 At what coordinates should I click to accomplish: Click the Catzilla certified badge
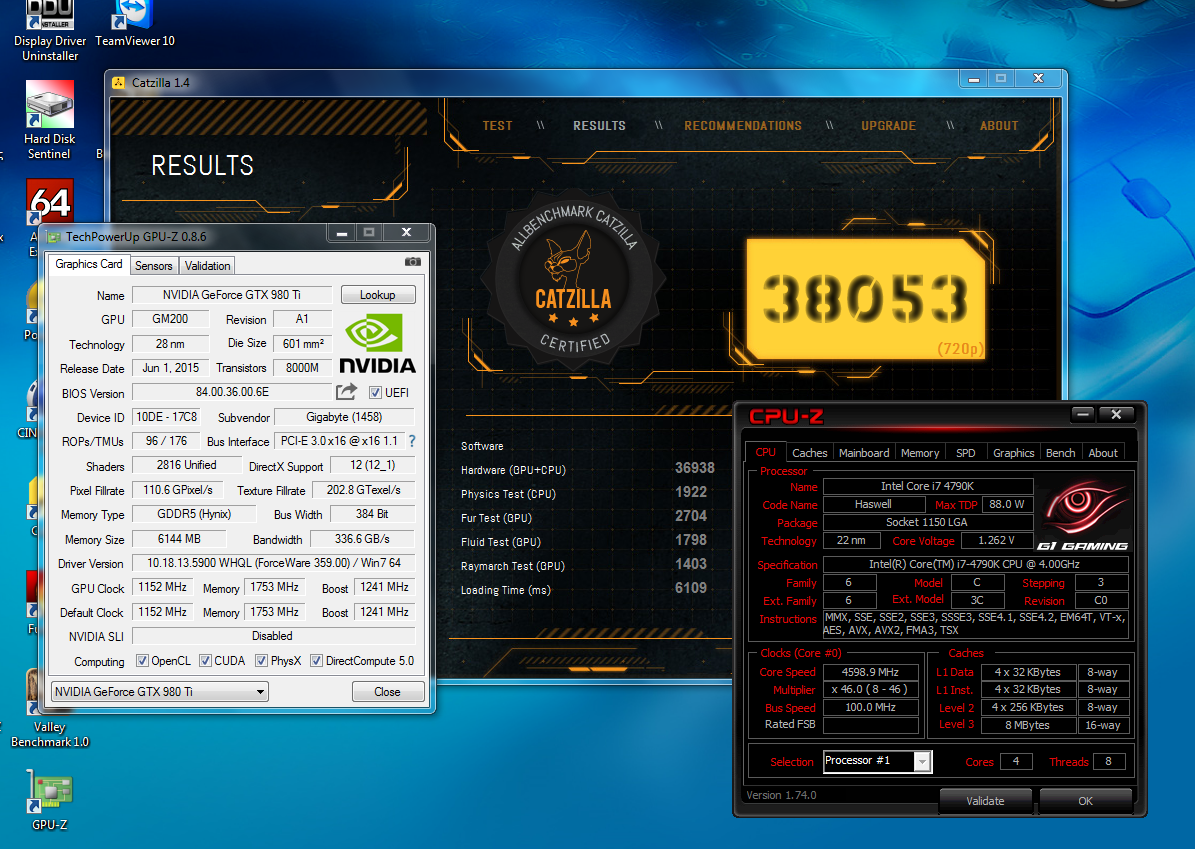(575, 280)
